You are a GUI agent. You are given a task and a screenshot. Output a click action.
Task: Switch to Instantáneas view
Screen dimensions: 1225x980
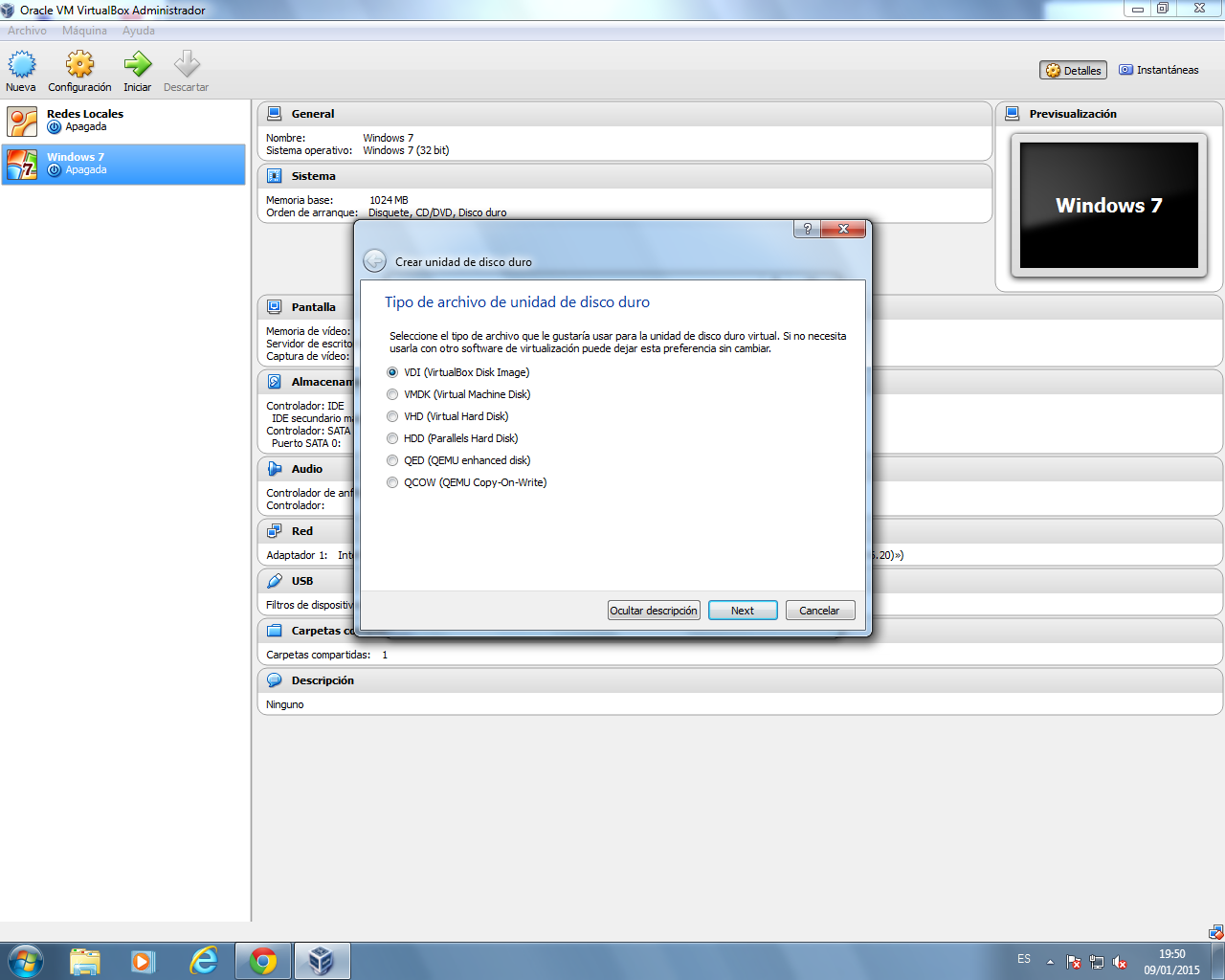(1159, 70)
